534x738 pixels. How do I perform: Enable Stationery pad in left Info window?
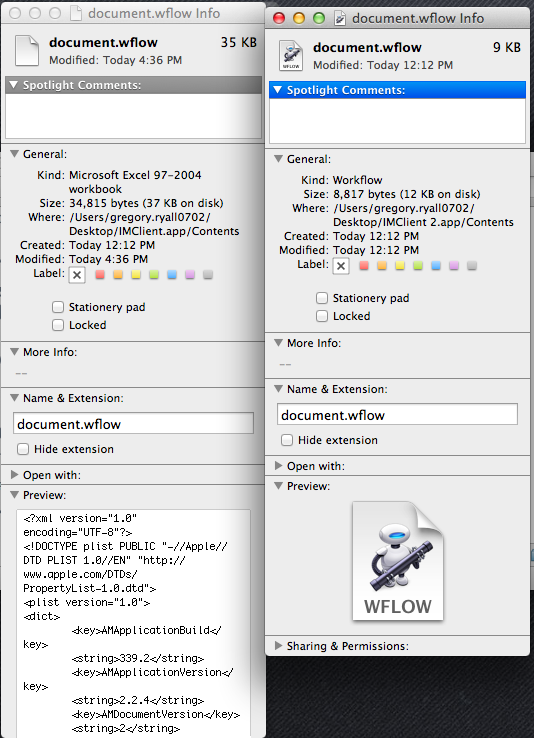[58, 307]
